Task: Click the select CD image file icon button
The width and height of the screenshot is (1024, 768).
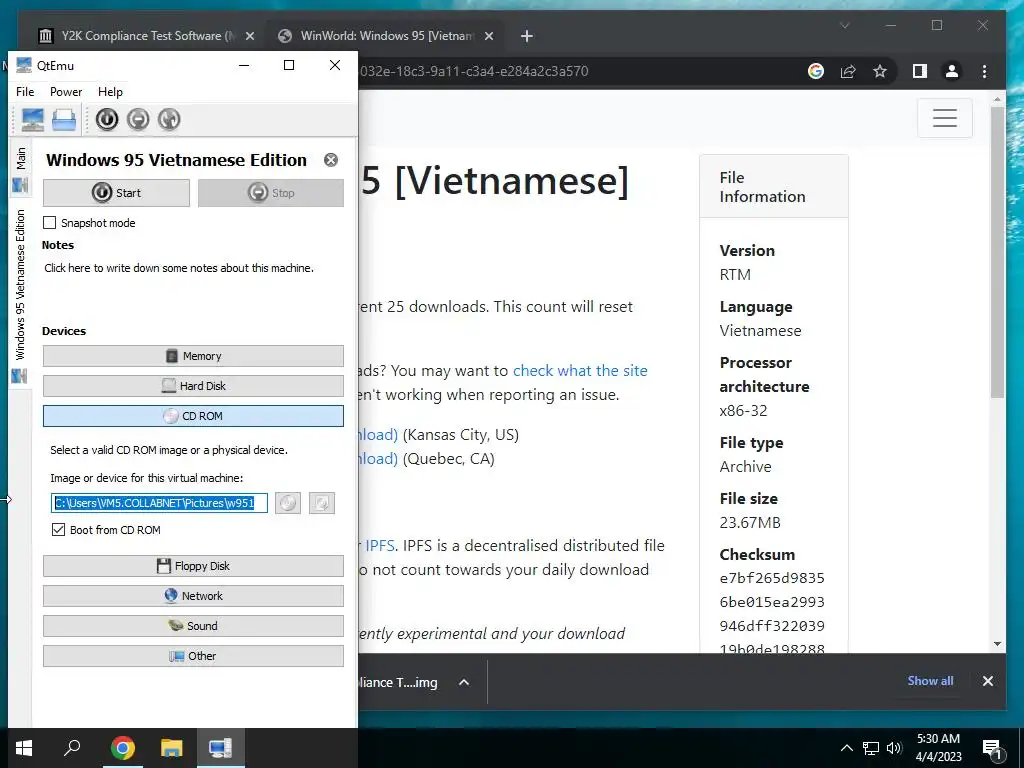Action: (288, 503)
